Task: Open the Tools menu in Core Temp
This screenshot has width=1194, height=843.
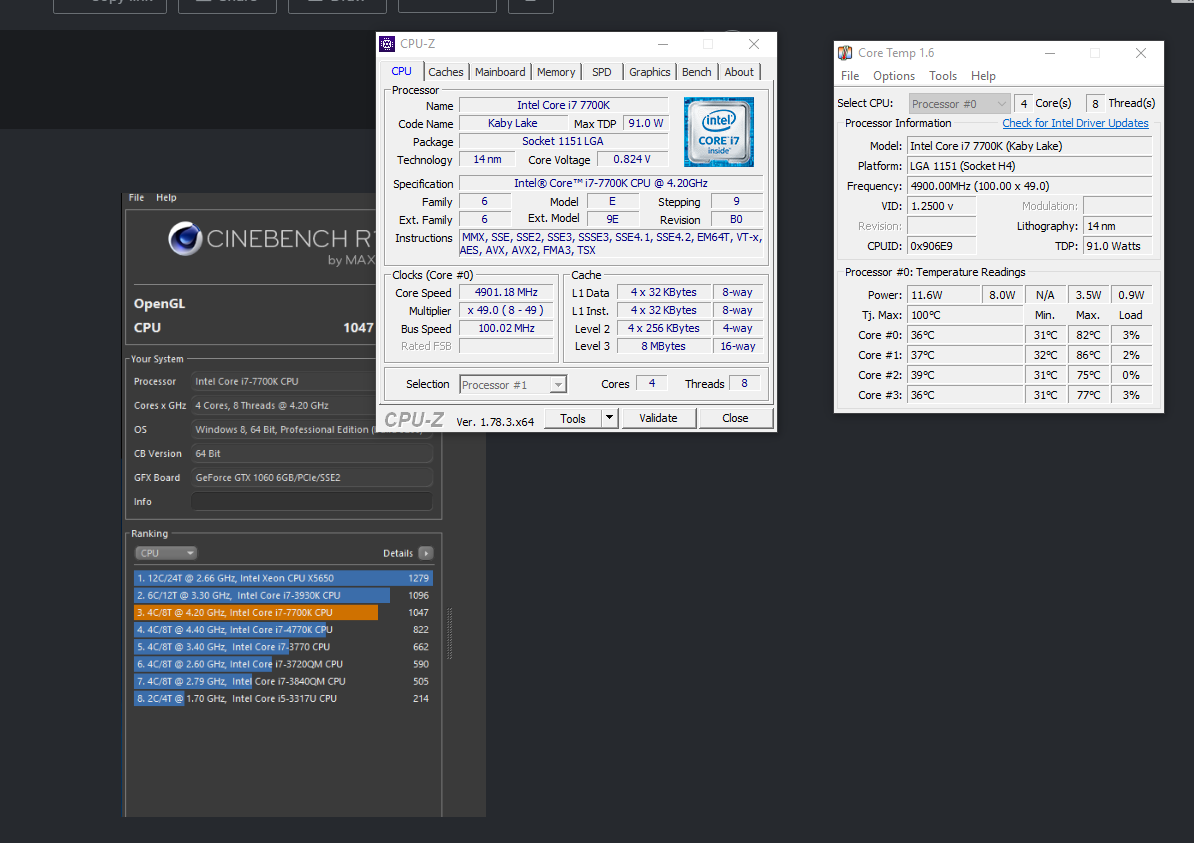Action: tap(943, 76)
